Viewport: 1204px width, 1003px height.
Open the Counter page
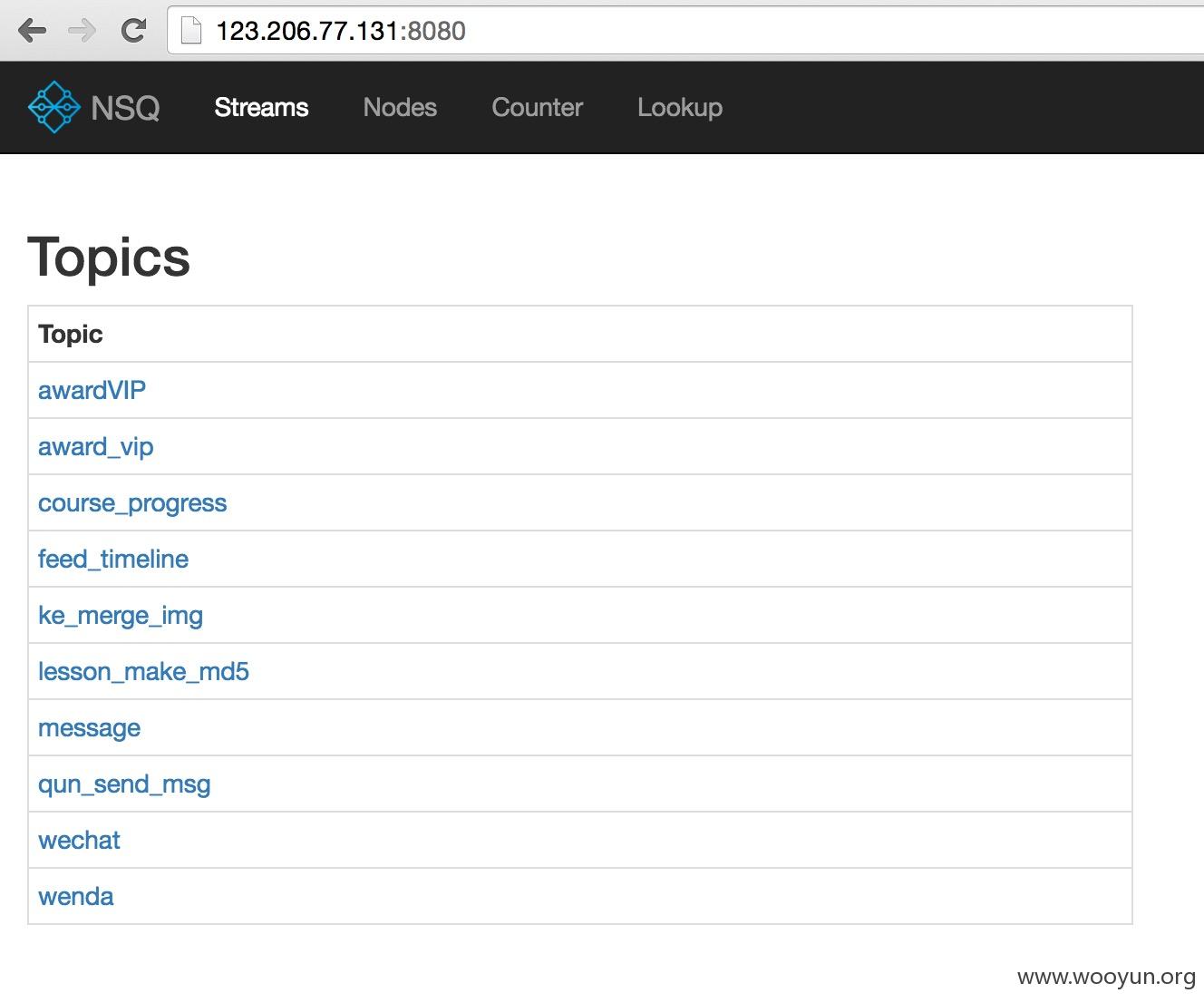(537, 107)
